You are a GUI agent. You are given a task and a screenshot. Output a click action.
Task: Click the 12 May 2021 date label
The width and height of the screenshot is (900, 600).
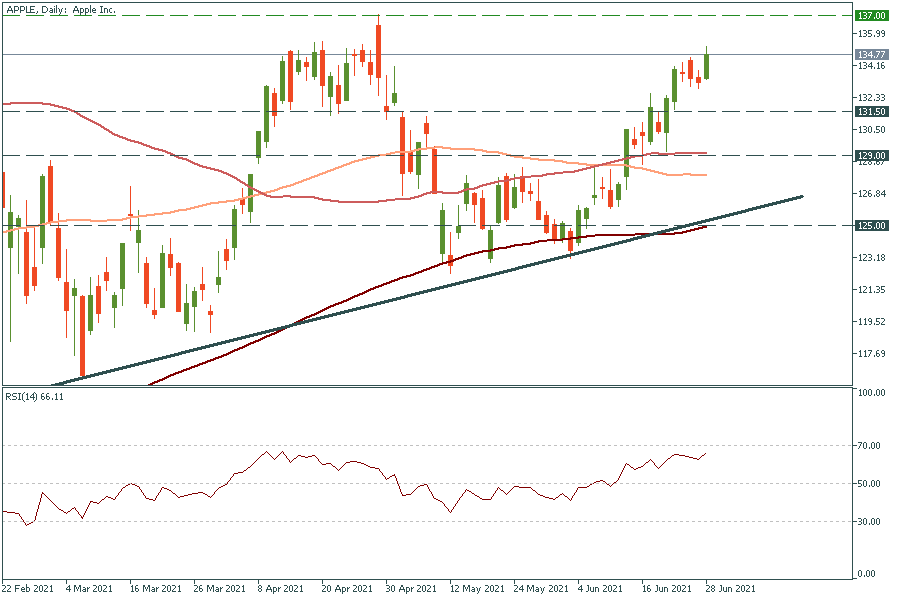tap(476, 589)
